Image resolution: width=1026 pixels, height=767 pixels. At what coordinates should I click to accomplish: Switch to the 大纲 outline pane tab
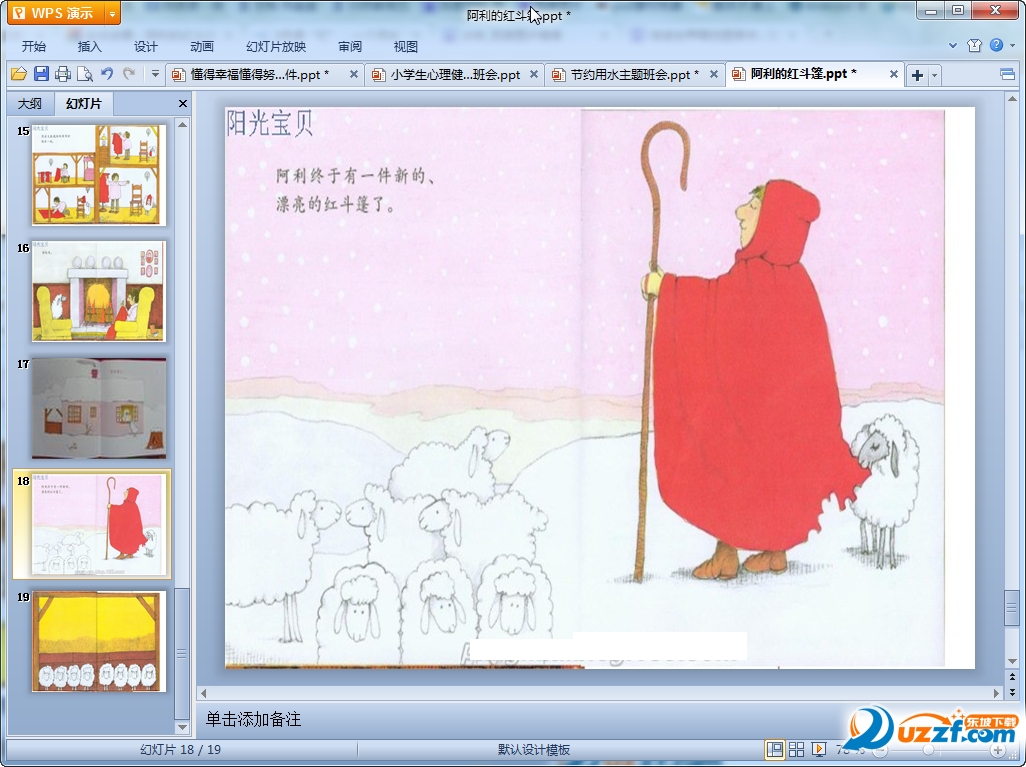click(x=29, y=103)
